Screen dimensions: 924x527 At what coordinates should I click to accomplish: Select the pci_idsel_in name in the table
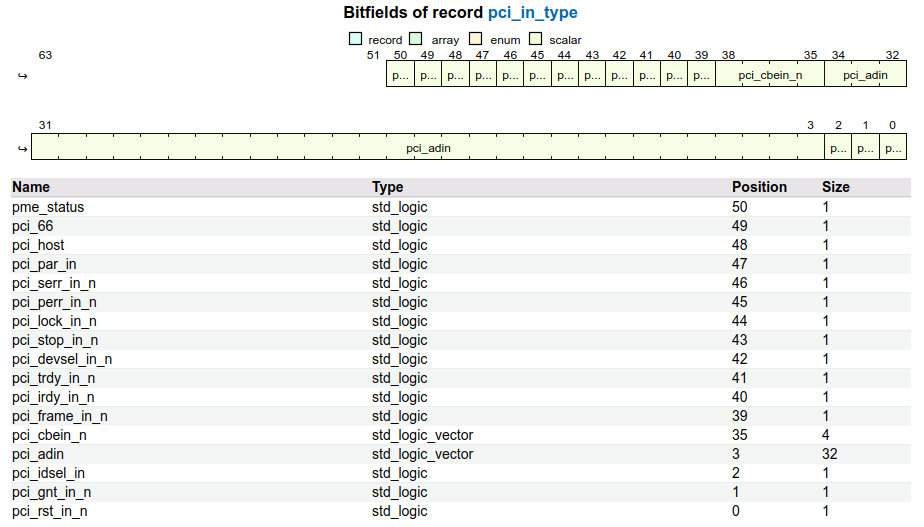(48, 473)
